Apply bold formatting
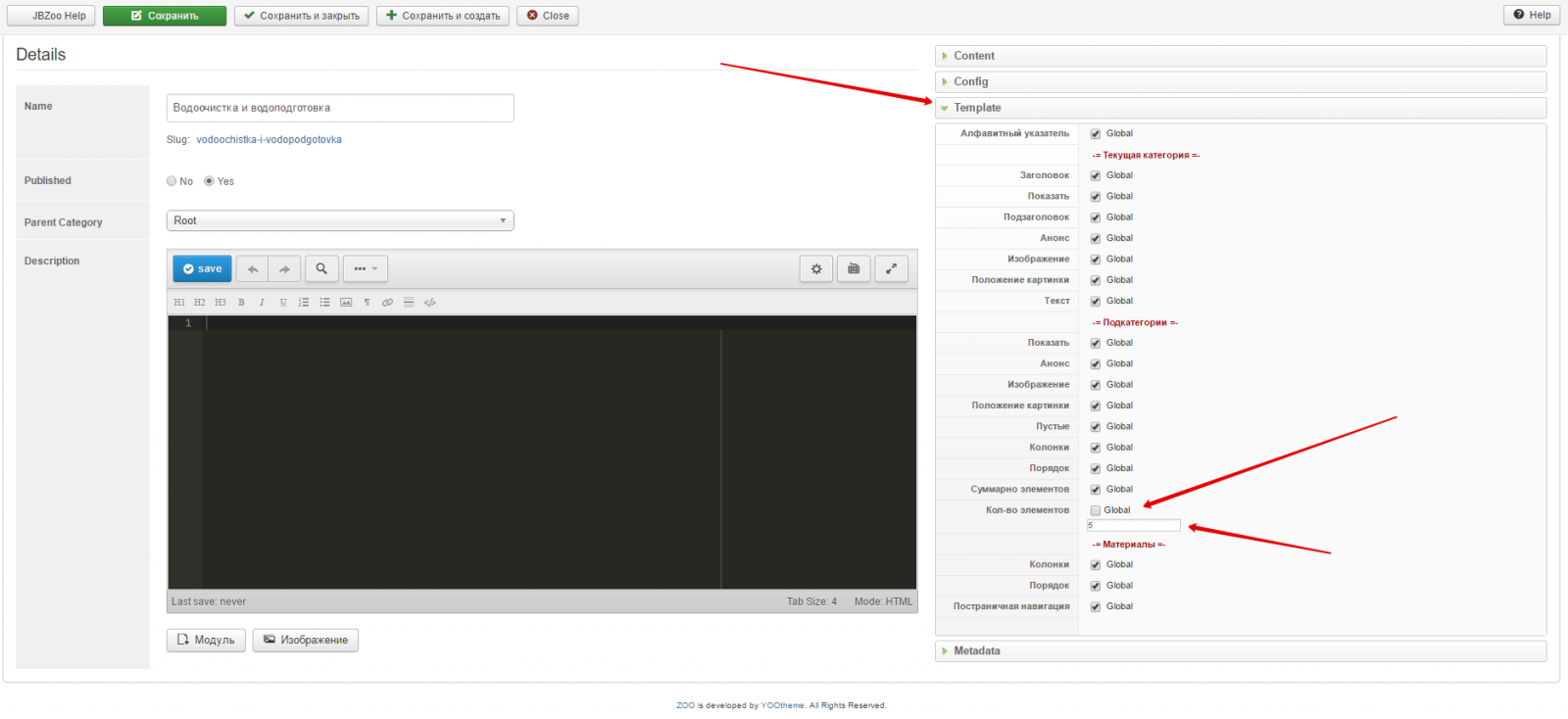This screenshot has height=719, width=1568. 241,303
